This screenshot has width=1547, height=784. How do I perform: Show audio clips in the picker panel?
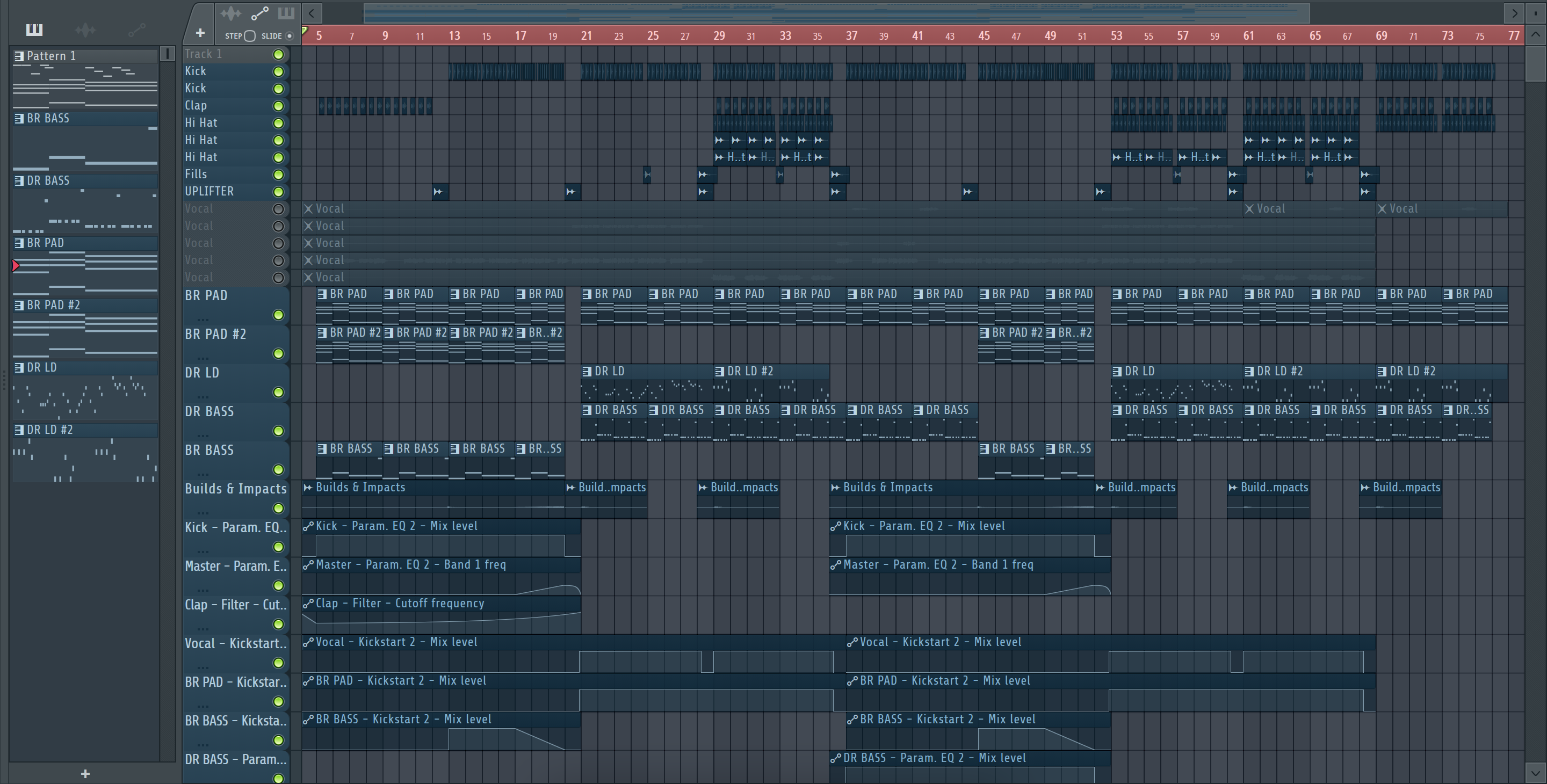coord(85,30)
